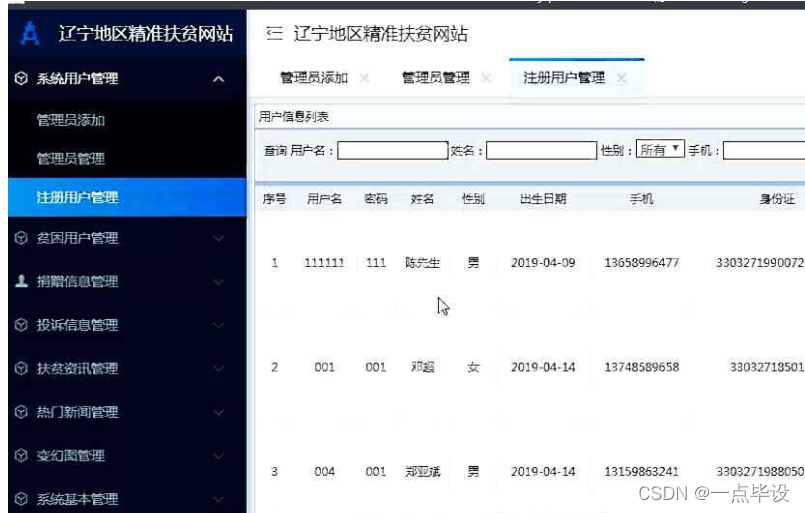Screen dimensions: 805x513
Task: Click phone number 13159863241
Action: pyautogui.click(x=642, y=471)
